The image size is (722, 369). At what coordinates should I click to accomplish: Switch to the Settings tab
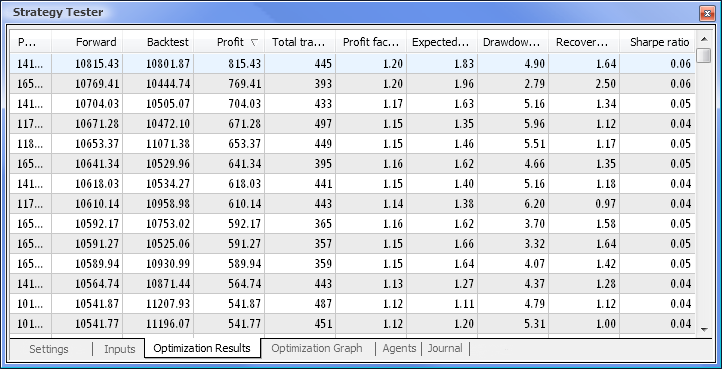point(49,349)
